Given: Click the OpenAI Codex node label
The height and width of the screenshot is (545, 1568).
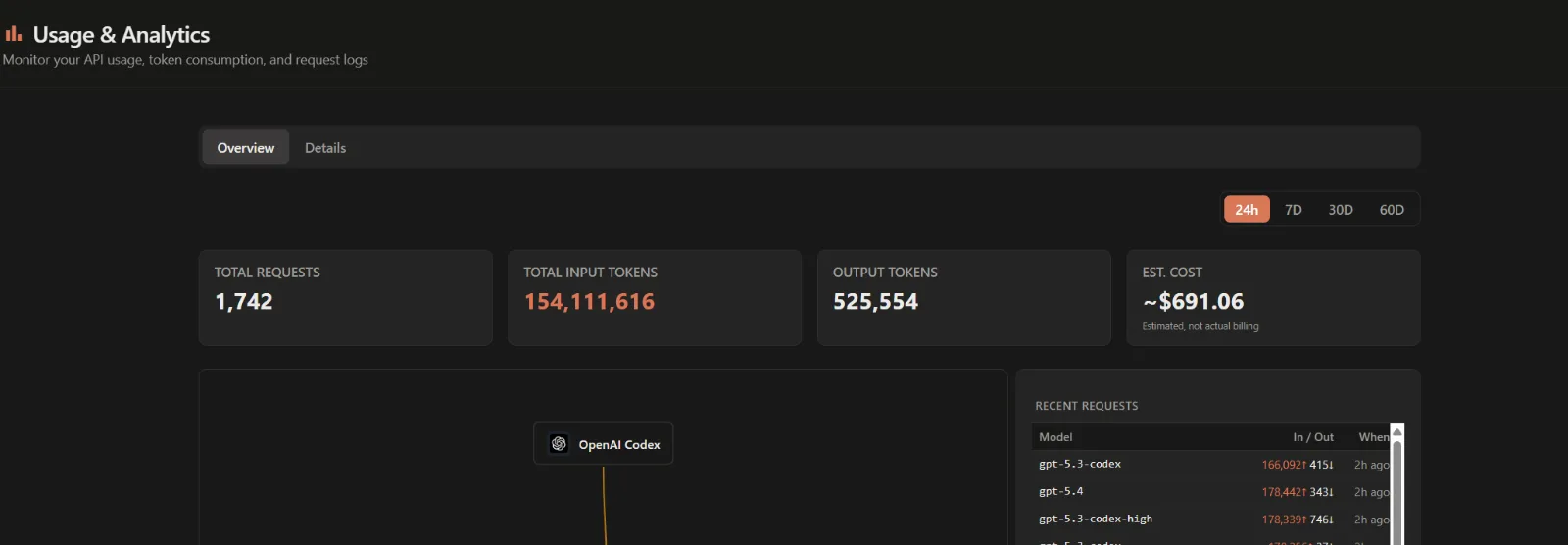Looking at the screenshot, I should 618,445.
